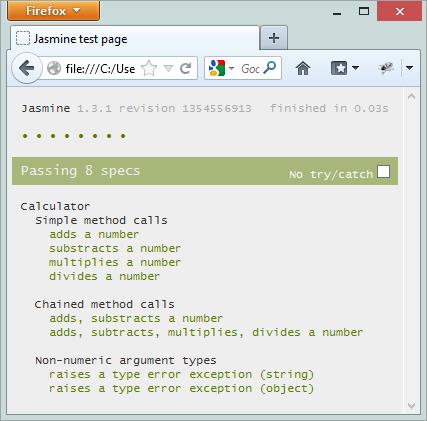Click 'raises a type error exception (object)'

[x=182, y=389]
